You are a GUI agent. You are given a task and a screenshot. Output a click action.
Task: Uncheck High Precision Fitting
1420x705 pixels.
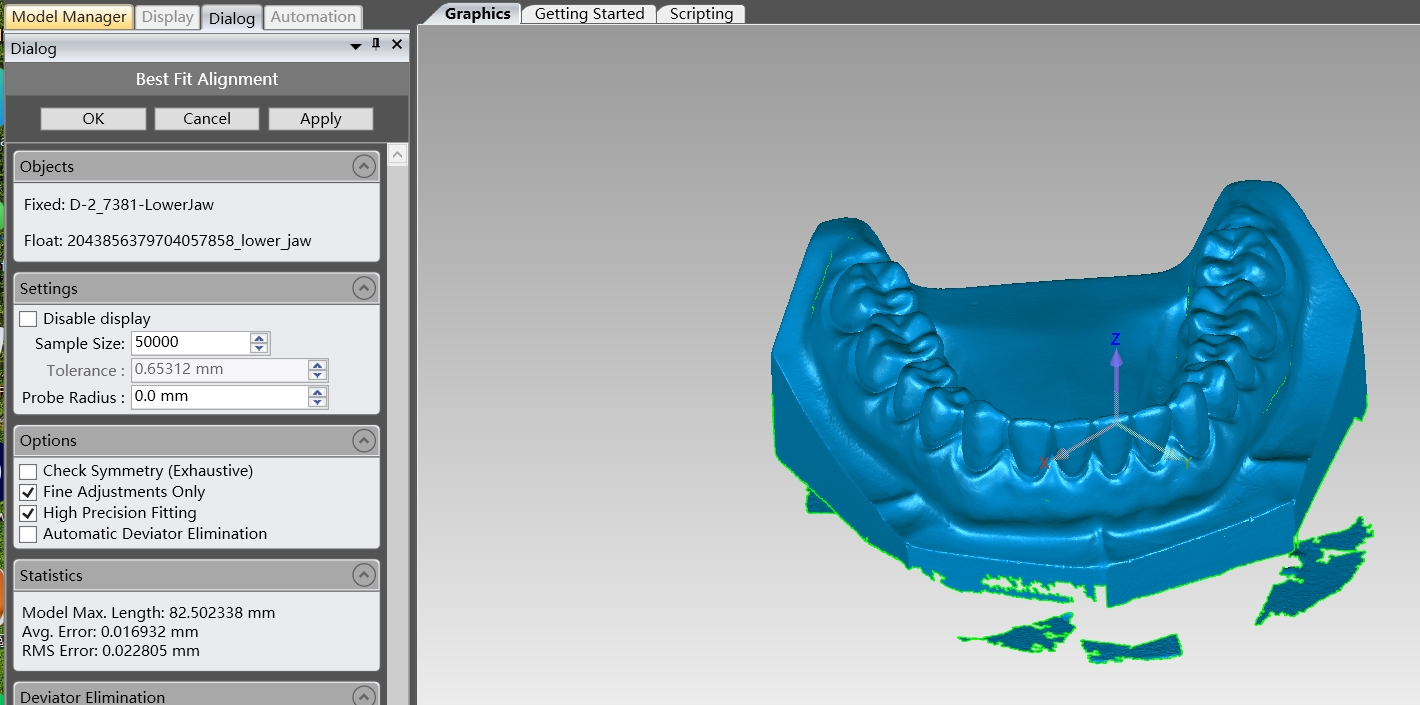pyautogui.click(x=29, y=513)
